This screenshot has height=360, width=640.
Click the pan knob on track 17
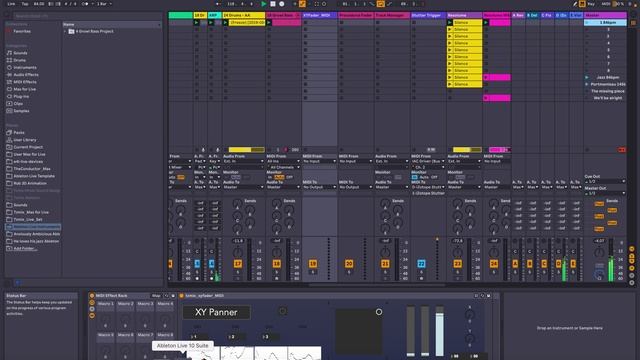pyautogui.click(x=238, y=252)
